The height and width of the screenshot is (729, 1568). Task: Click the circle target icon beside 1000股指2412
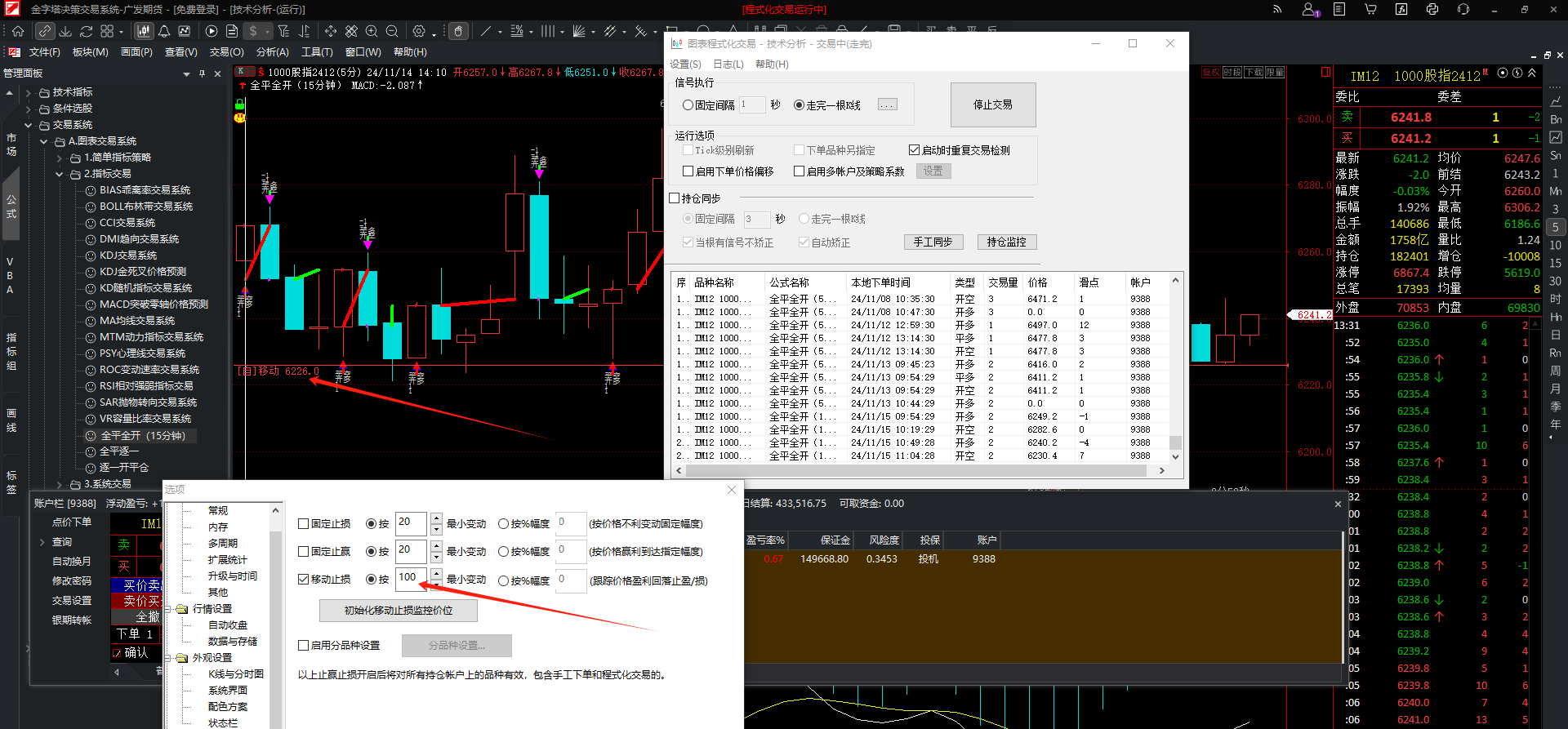(1503, 73)
